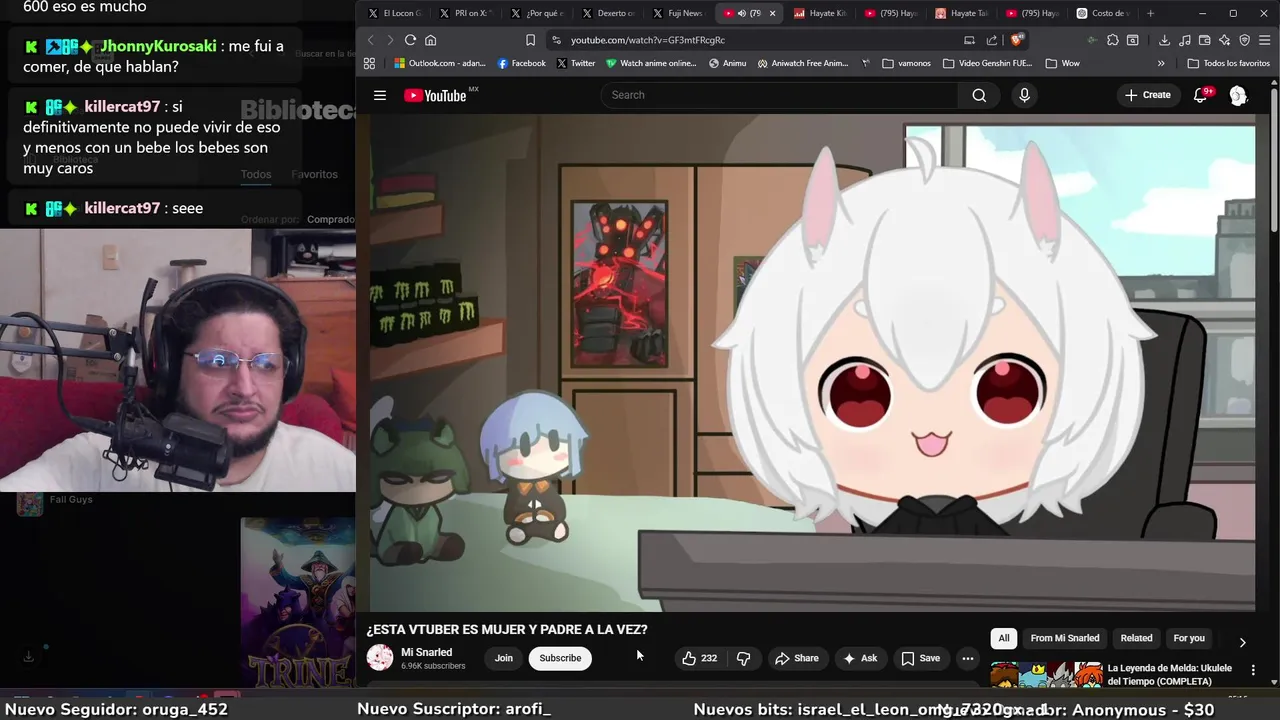Open Twitter bookmark
Viewport: 1280px width, 720px height.
click(x=576, y=63)
